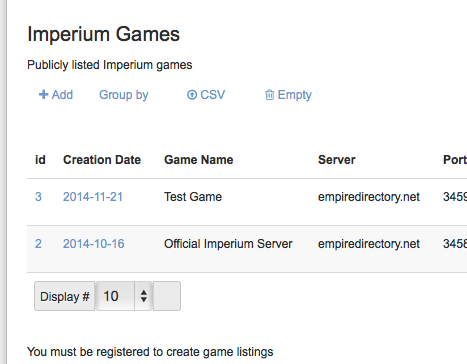Click the CSV upload arrow icon
This screenshot has width=467, height=364.
(x=192, y=95)
